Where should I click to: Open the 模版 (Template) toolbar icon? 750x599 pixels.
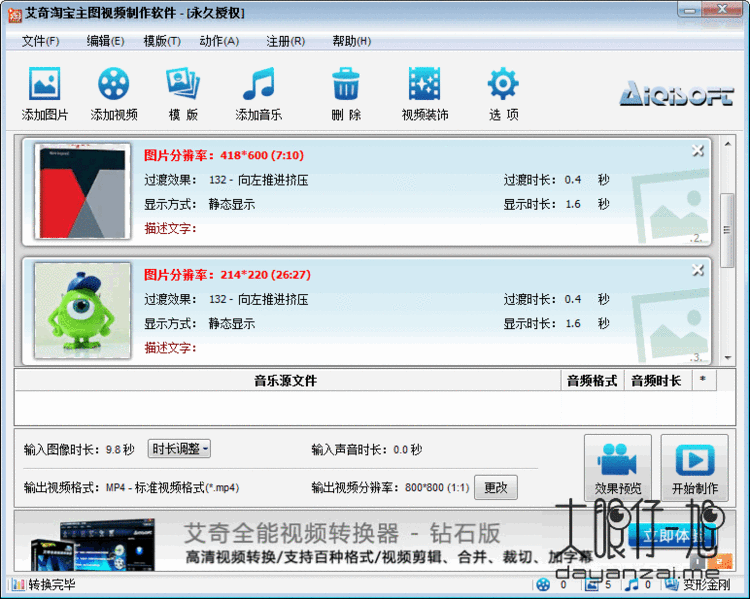[183, 84]
